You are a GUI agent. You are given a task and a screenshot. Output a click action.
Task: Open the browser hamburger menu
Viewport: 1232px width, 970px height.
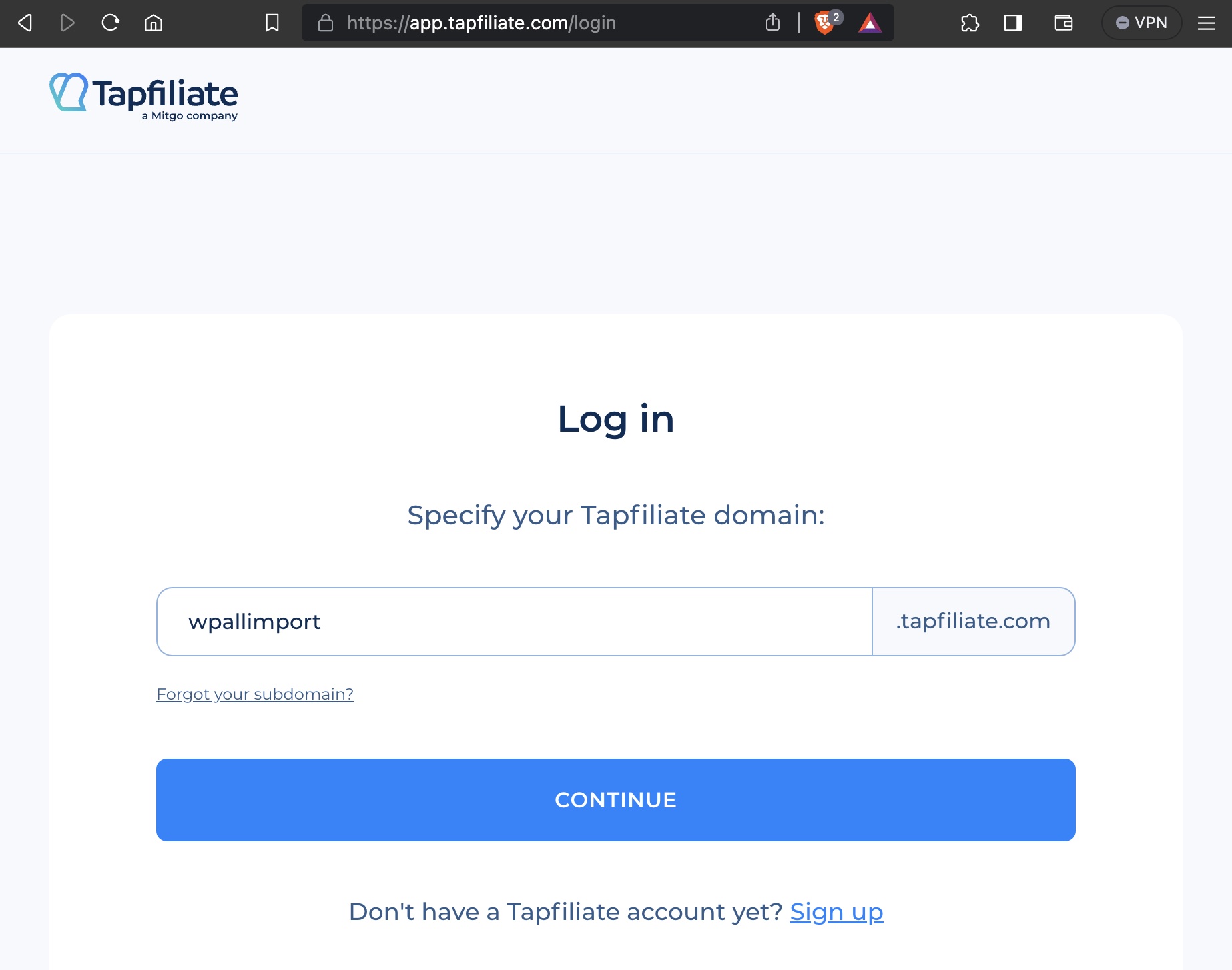click(1207, 23)
